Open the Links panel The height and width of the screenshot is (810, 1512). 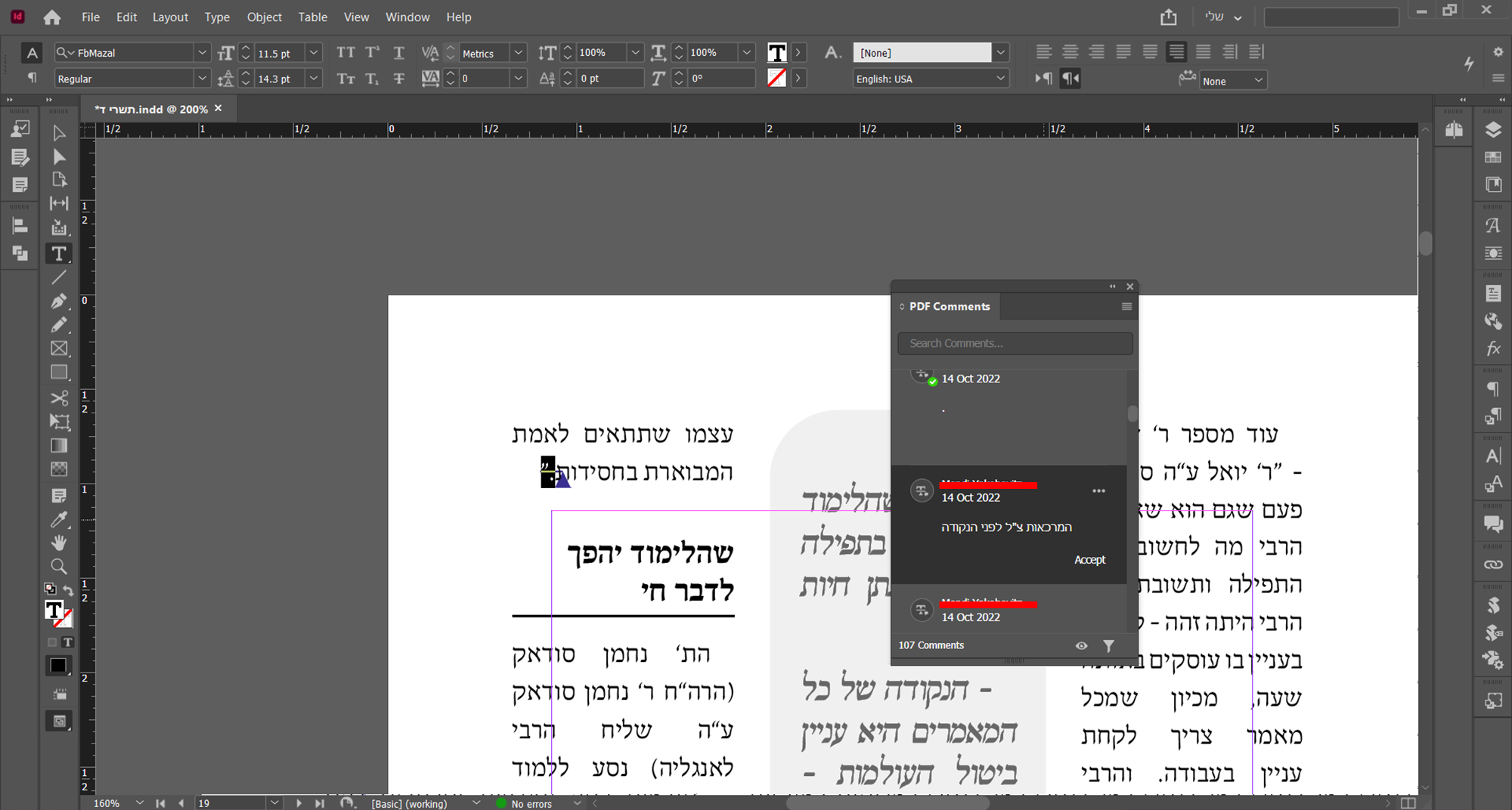pos(1493,564)
